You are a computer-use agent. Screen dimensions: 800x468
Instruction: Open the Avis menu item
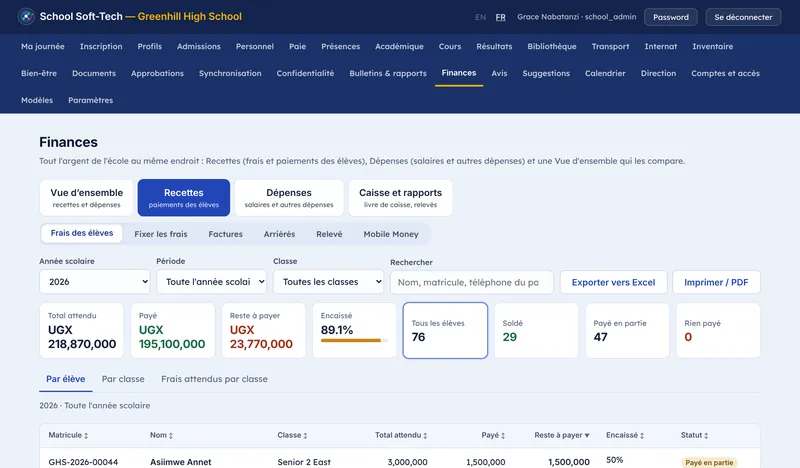(499, 73)
